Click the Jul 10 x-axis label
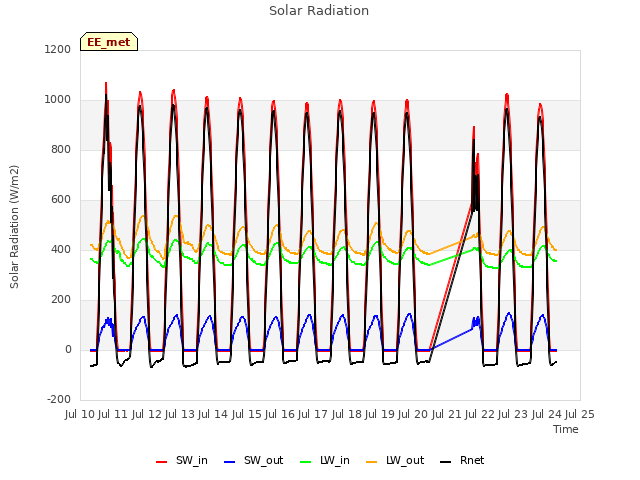The height and width of the screenshot is (480, 640). coord(80,414)
